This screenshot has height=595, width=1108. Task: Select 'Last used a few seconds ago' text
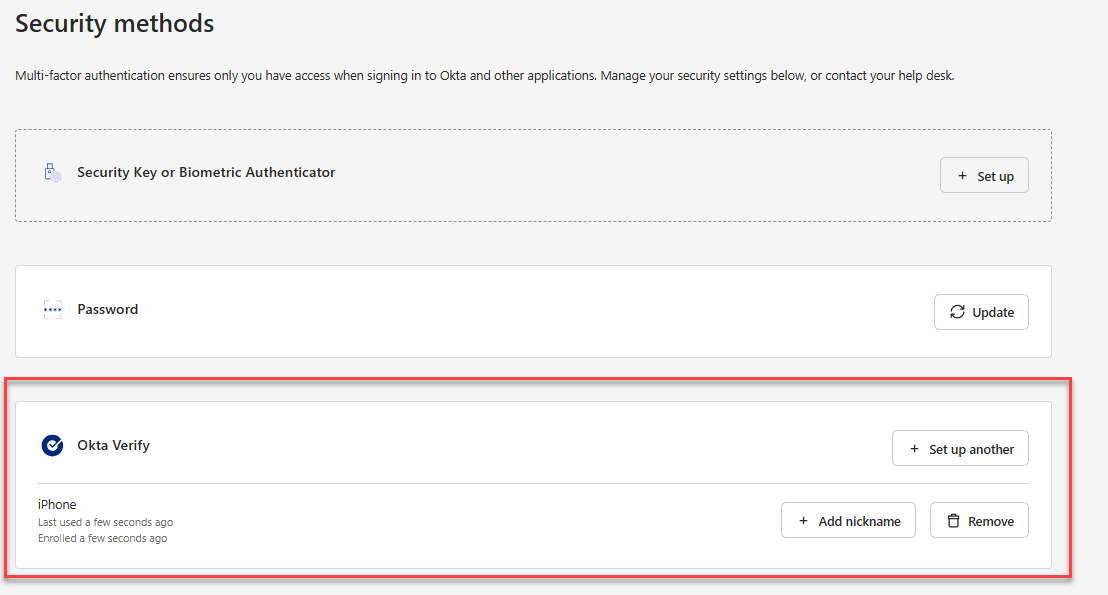point(105,522)
